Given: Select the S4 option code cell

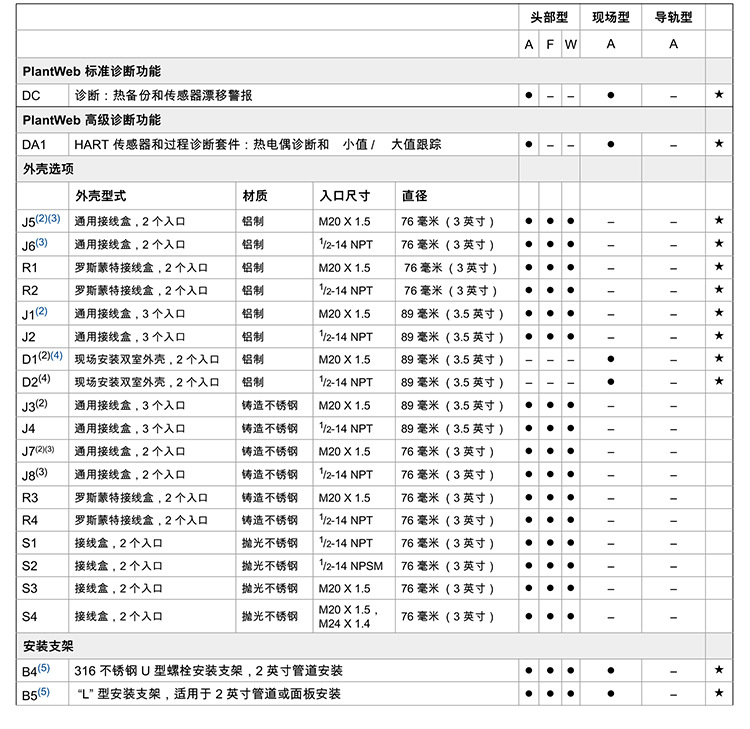Looking at the screenshot, I should (x=30, y=617).
